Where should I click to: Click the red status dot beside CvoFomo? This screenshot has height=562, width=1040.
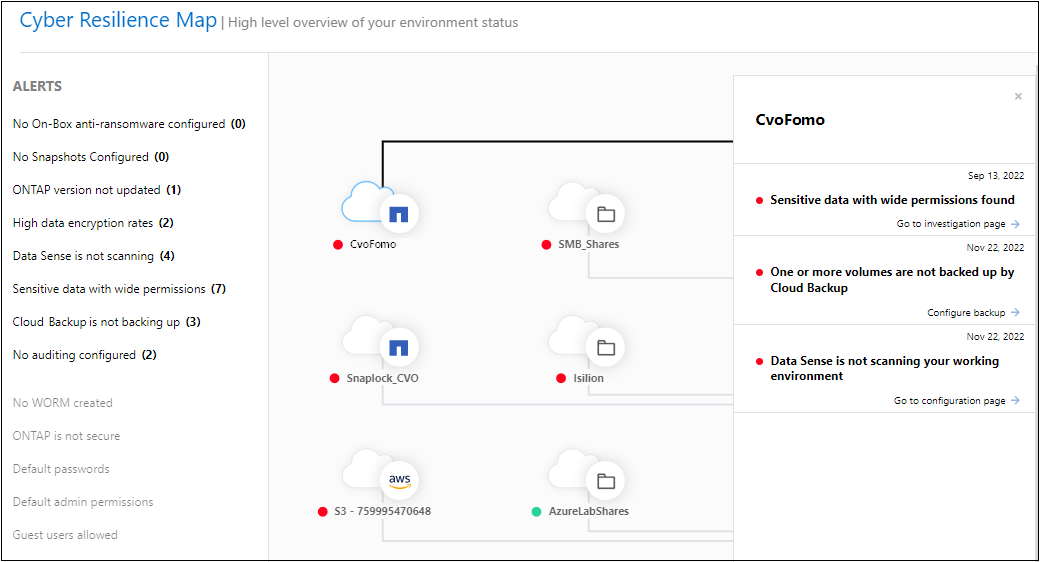click(x=338, y=245)
